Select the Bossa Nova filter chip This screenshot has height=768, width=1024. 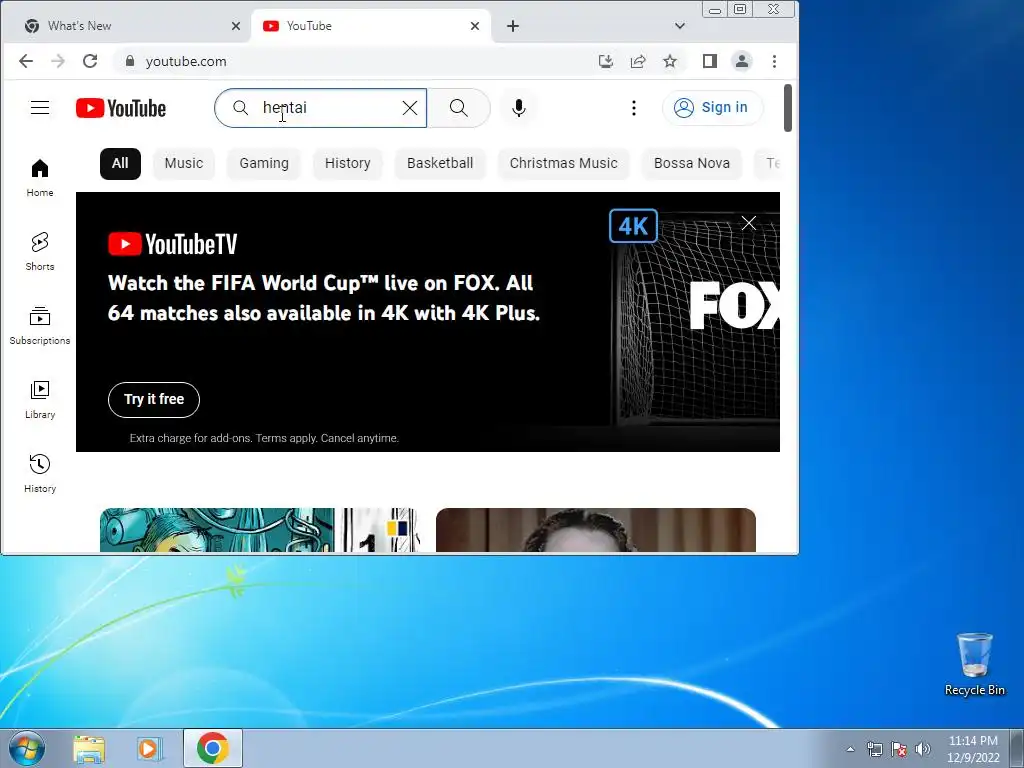692,163
